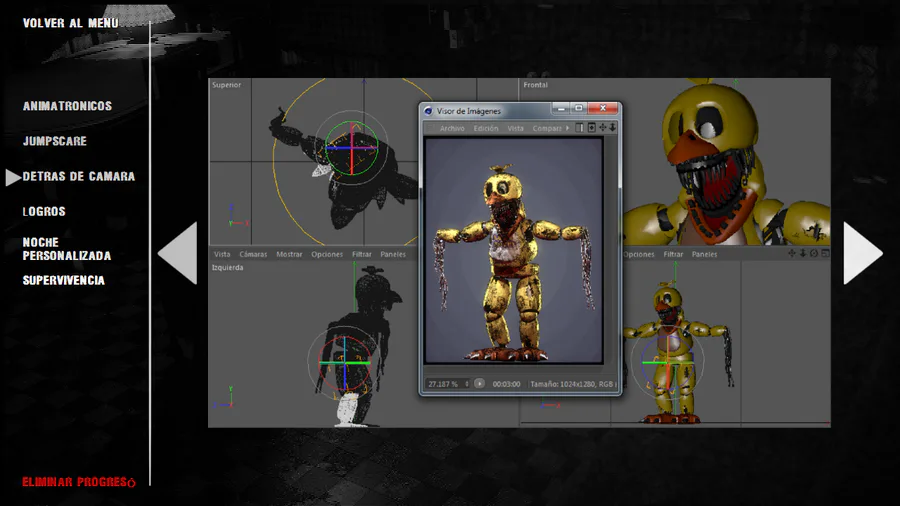Viewport: 900px width, 506px height.
Task: Open left Paneles menu under Superior viewport
Action: point(393,254)
